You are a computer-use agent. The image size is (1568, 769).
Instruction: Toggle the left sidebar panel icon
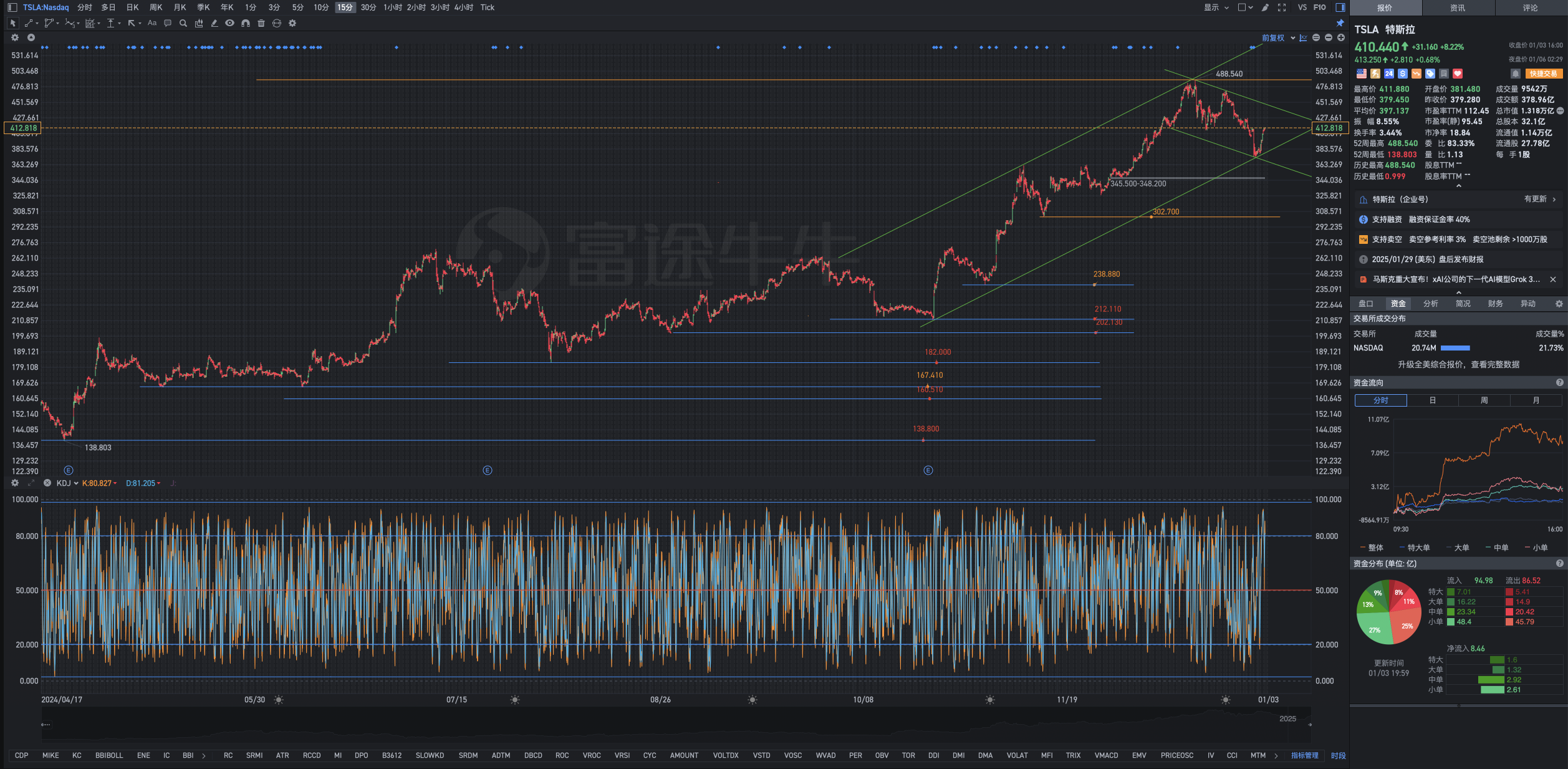tap(12, 7)
